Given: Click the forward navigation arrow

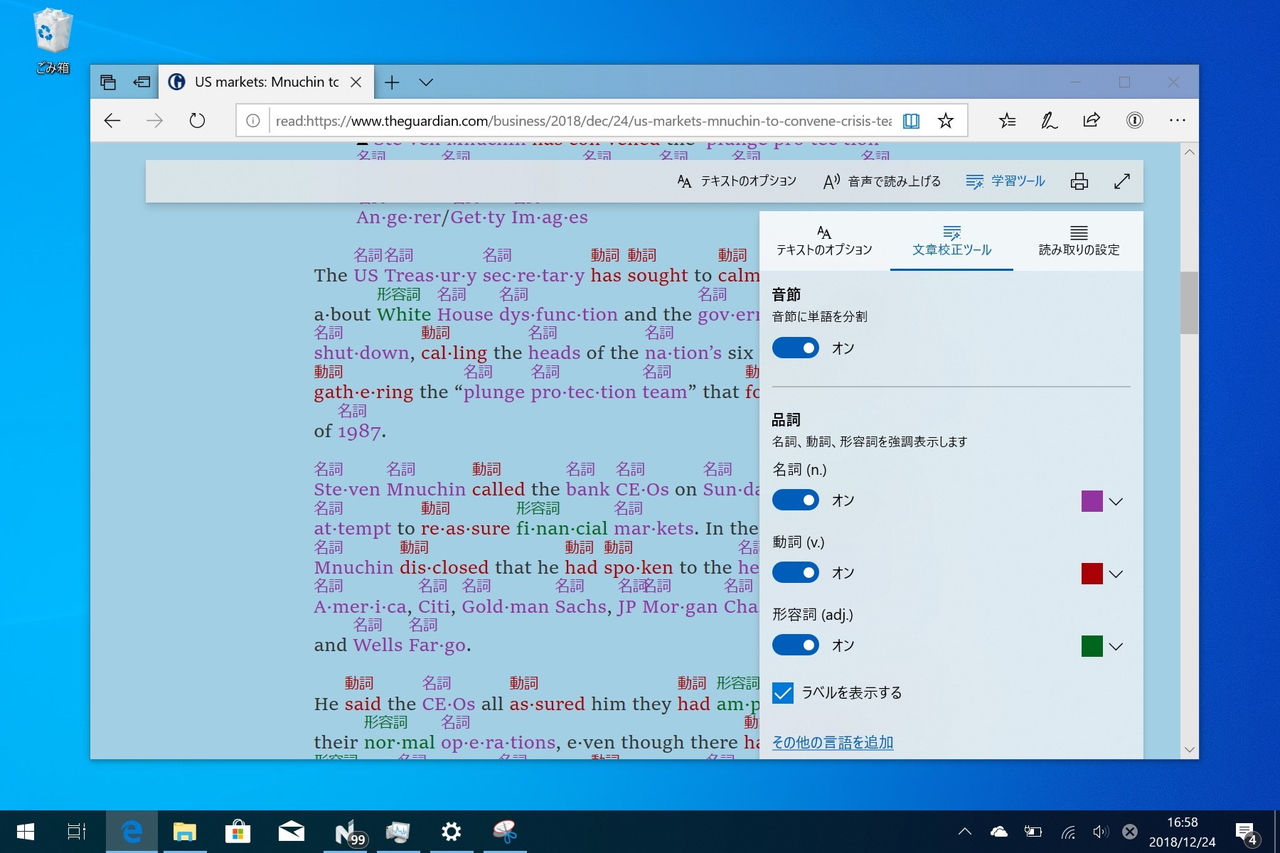Looking at the screenshot, I should click(x=154, y=121).
